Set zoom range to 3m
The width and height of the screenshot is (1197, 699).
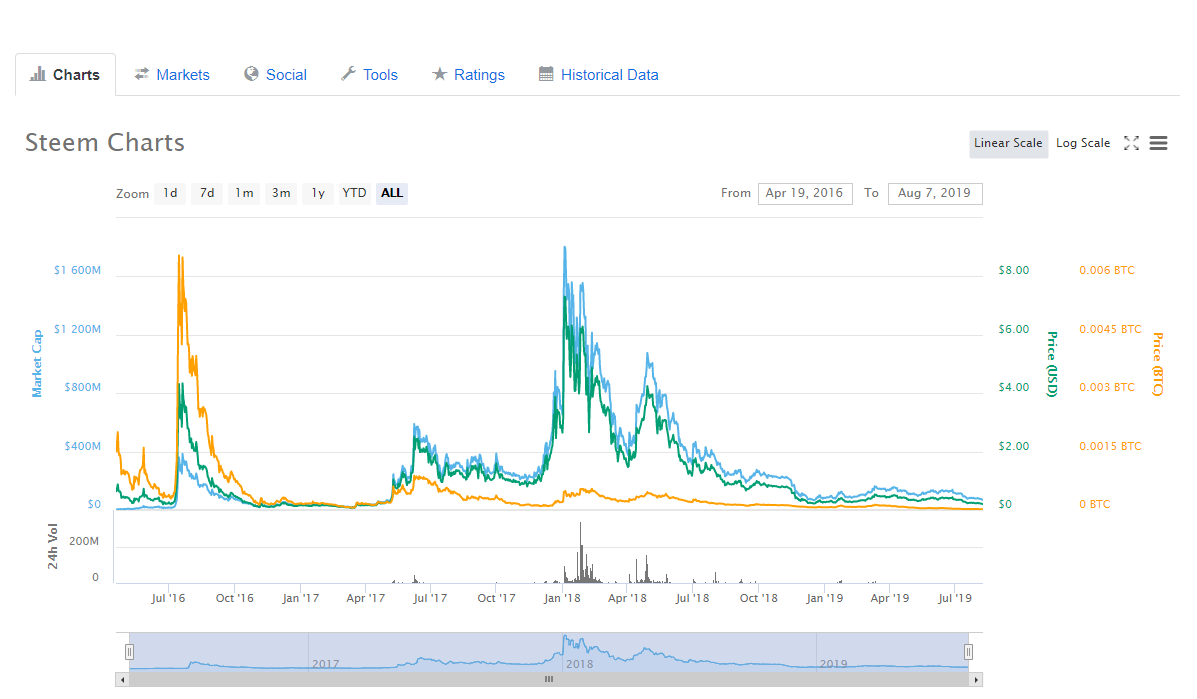(281, 193)
